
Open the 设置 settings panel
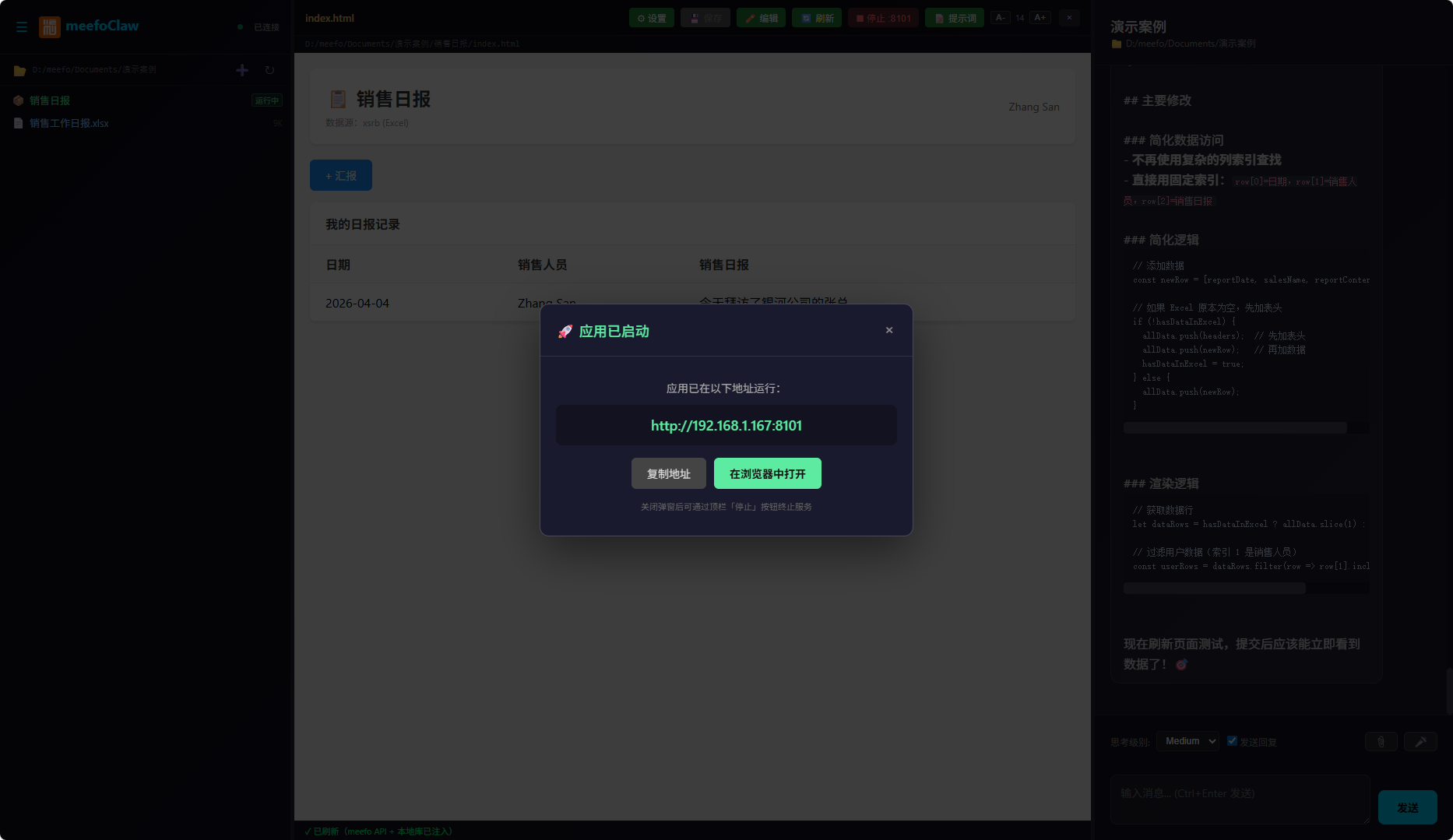coord(651,17)
